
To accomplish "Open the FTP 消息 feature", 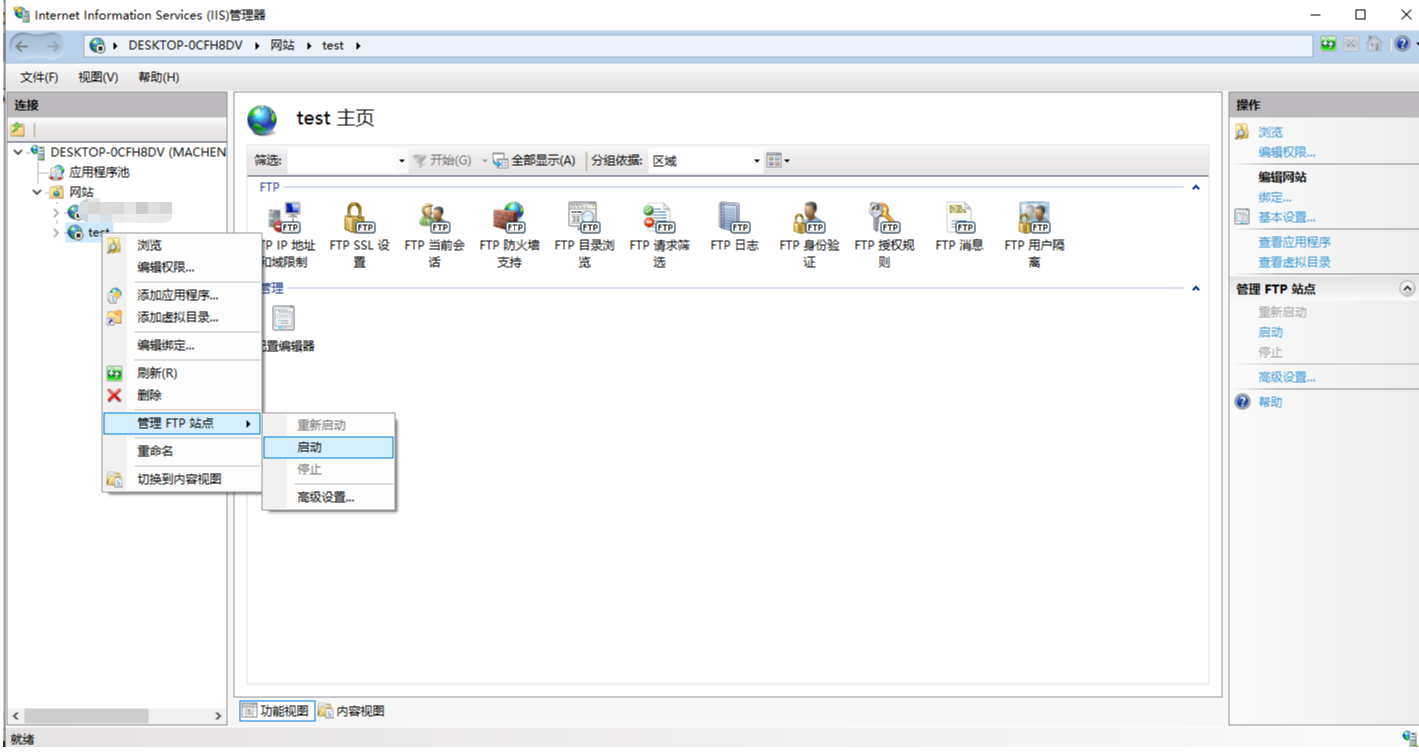I will pos(959,226).
